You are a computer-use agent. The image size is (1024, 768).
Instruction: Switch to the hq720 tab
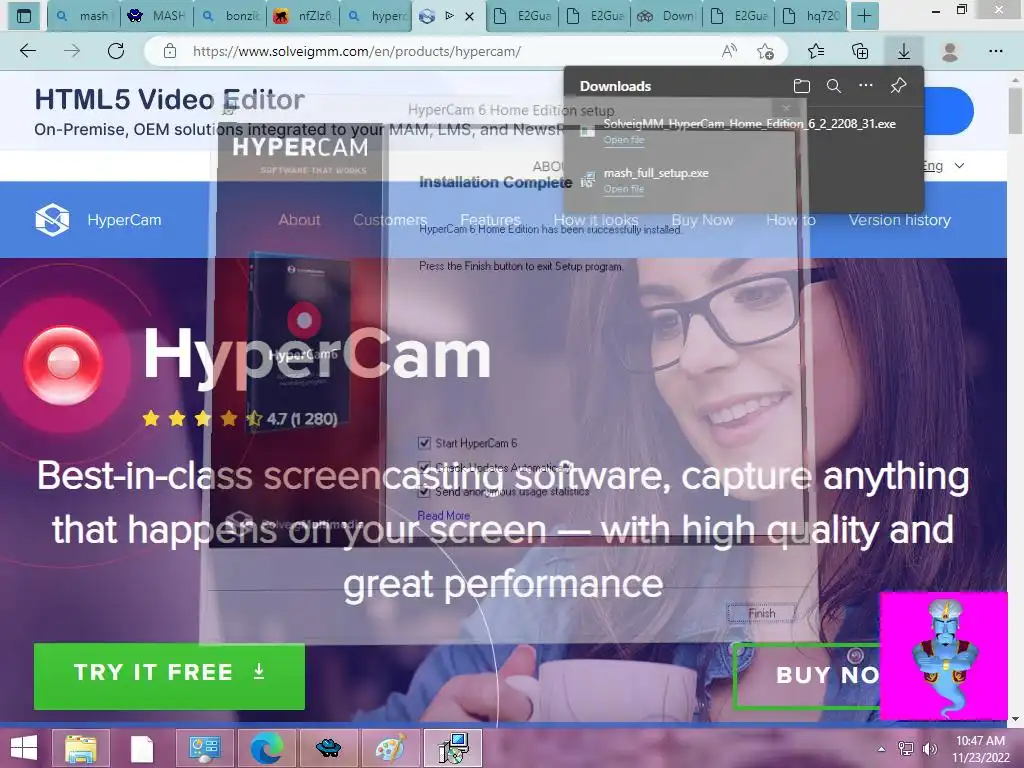(810, 16)
